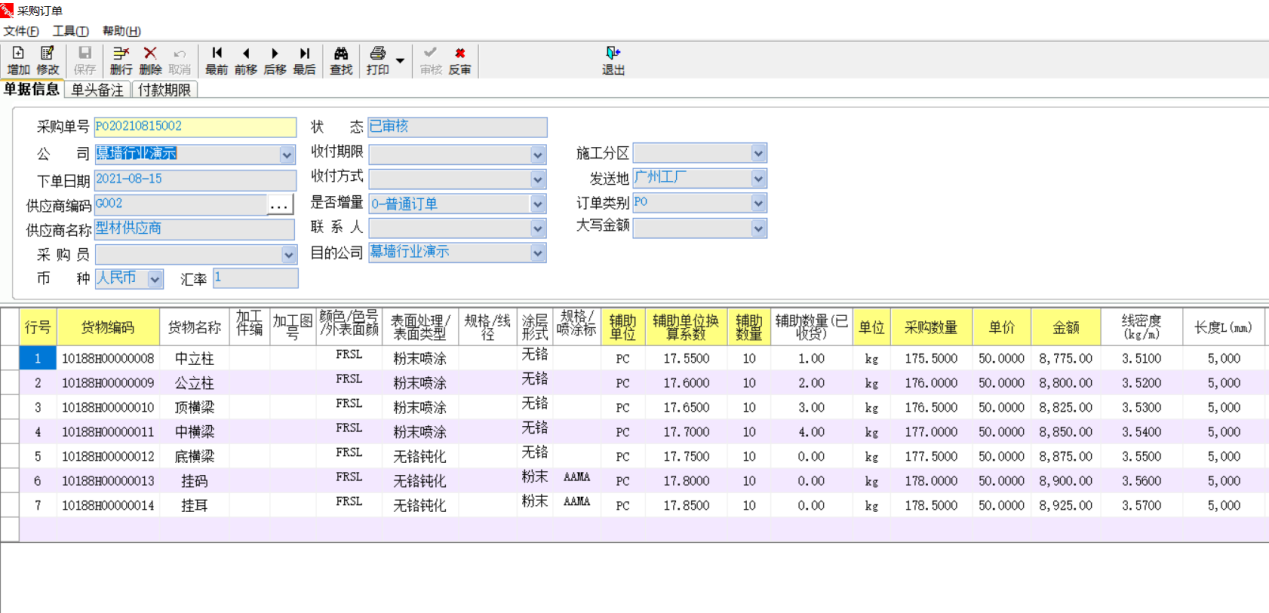
Task: Open the 收付方式 dropdown
Action: pyautogui.click(x=538, y=179)
